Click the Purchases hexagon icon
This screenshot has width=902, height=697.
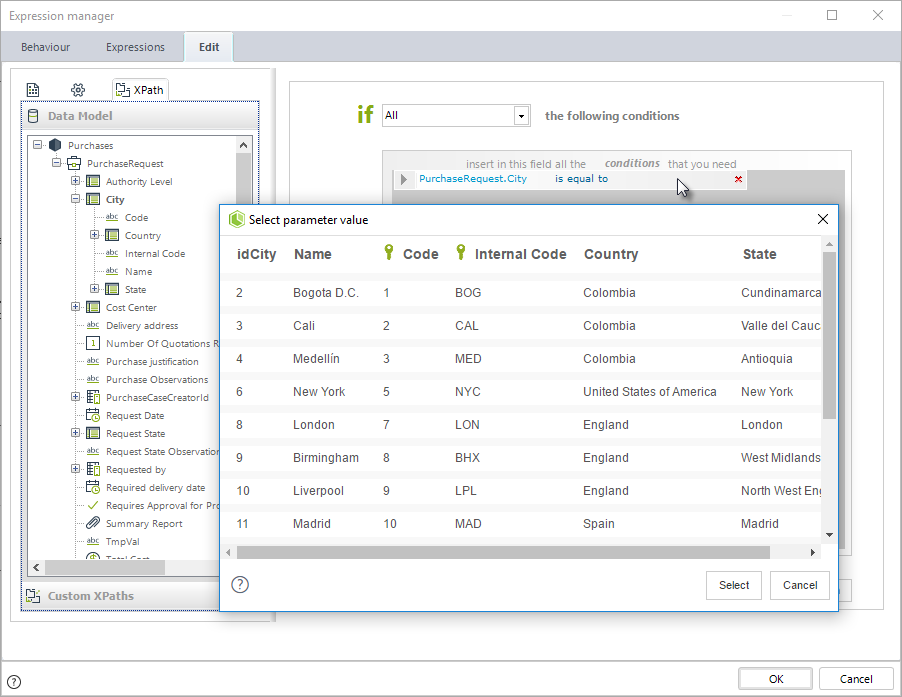coord(55,145)
